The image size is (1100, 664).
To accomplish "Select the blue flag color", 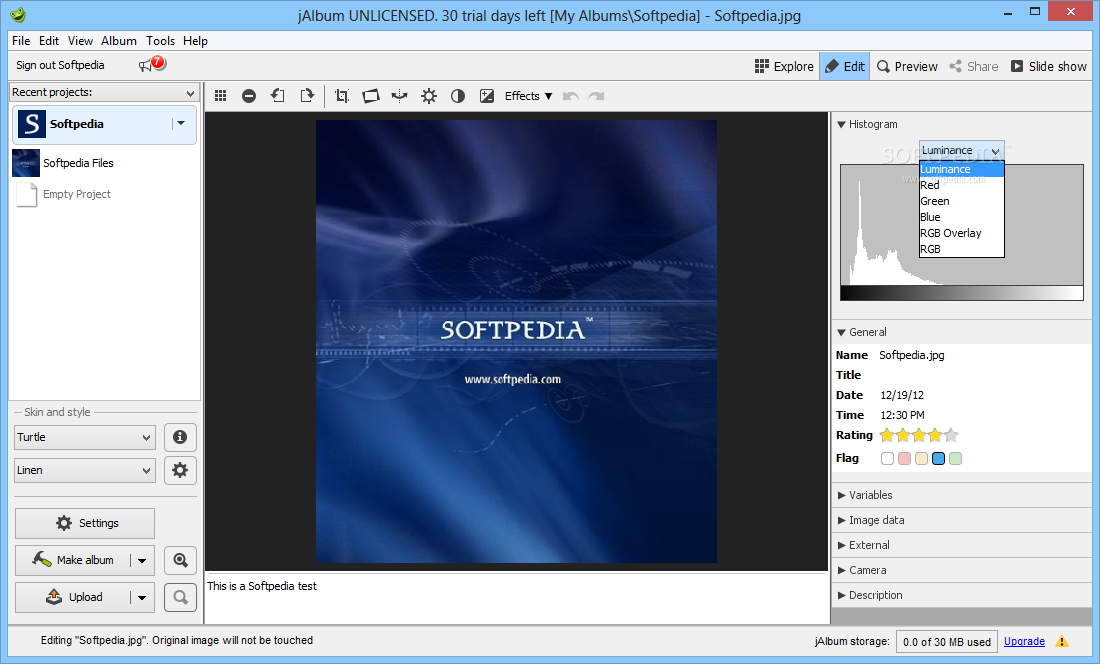I will 938,459.
